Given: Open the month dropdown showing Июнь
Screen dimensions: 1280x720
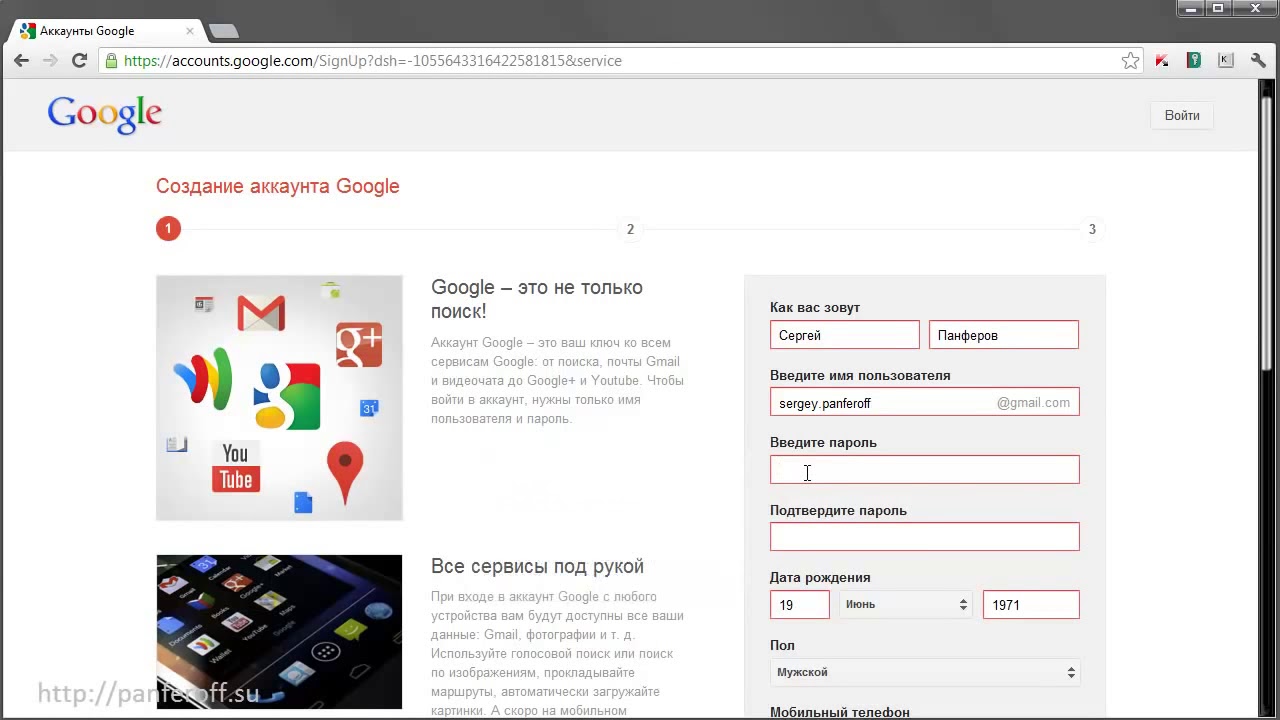Looking at the screenshot, I should (906, 604).
